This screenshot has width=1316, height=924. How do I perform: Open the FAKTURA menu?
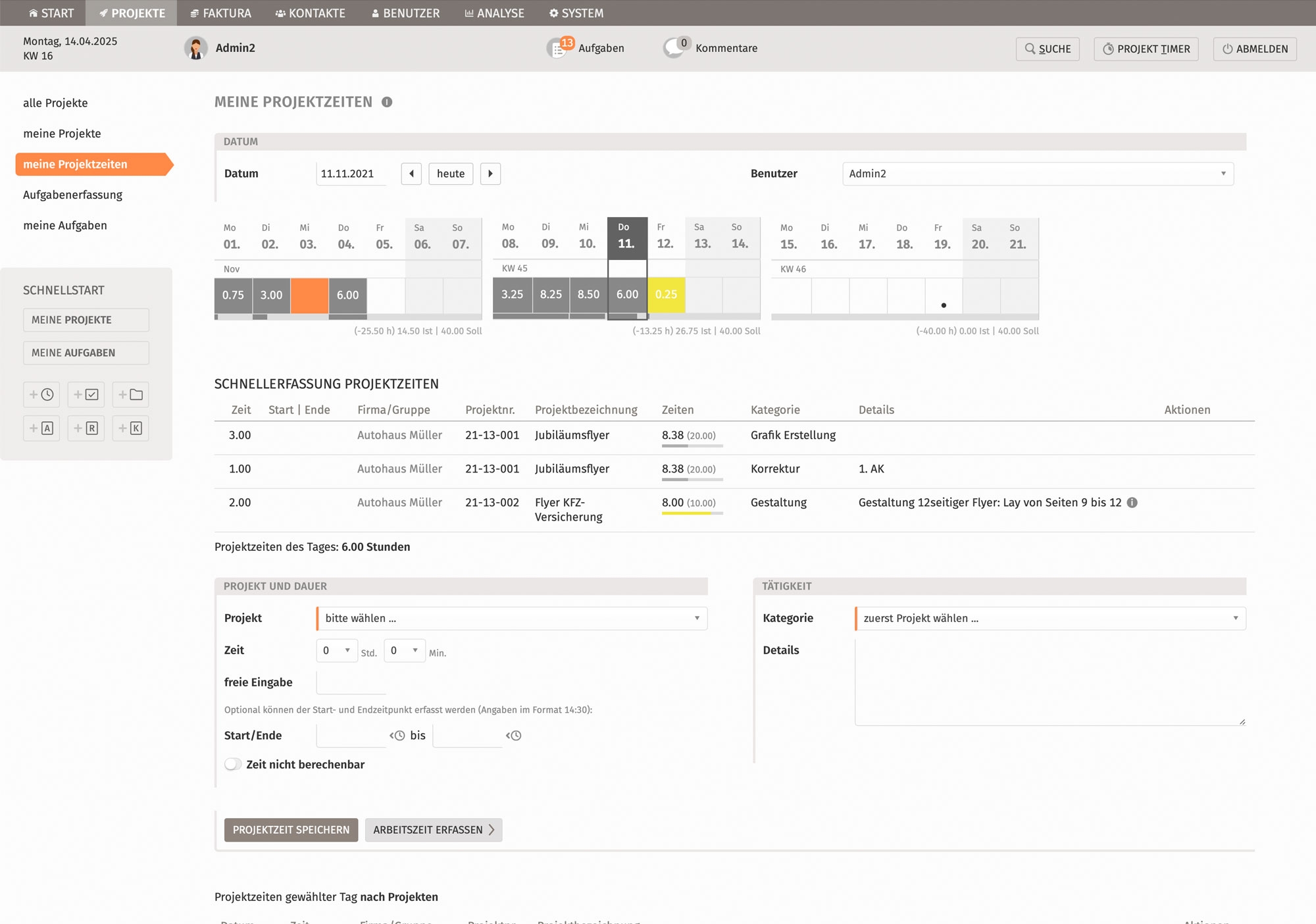[220, 13]
